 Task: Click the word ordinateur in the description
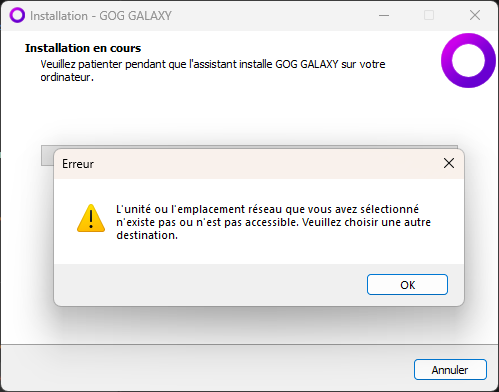coord(67,77)
